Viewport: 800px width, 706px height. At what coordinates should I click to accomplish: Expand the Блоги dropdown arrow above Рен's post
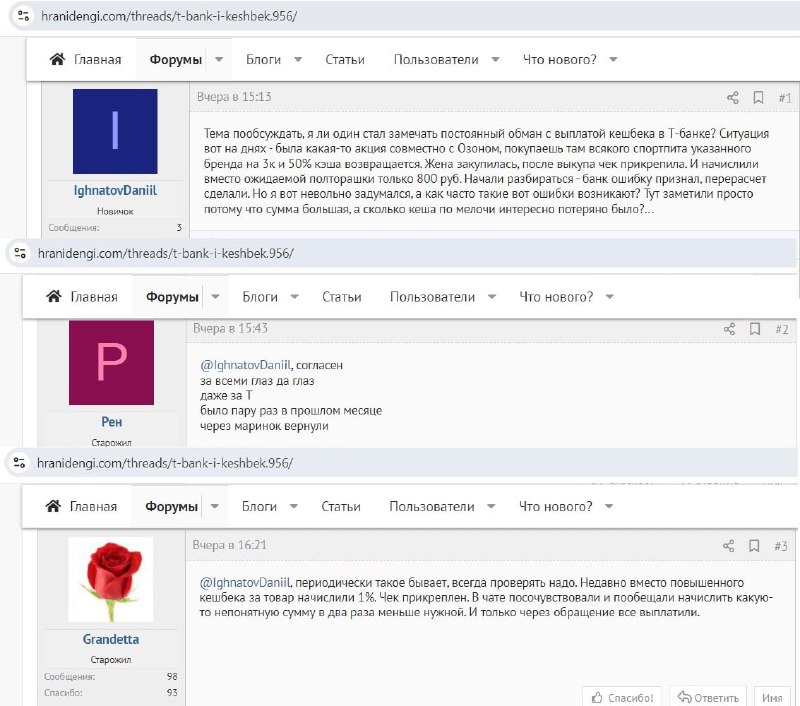pos(294,297)
